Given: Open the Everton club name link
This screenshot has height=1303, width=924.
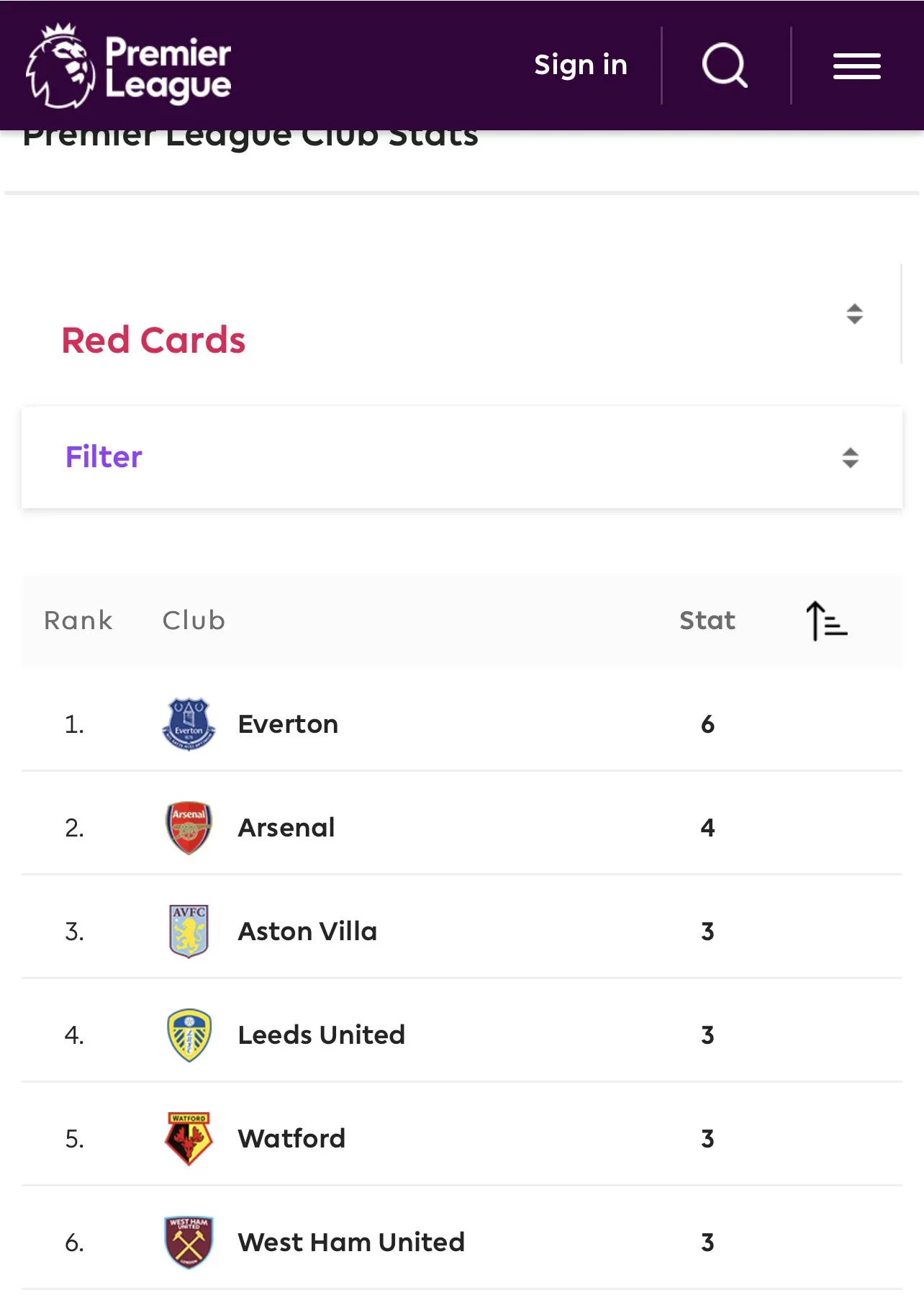Looking at the screenshot, I should point(288,724).
